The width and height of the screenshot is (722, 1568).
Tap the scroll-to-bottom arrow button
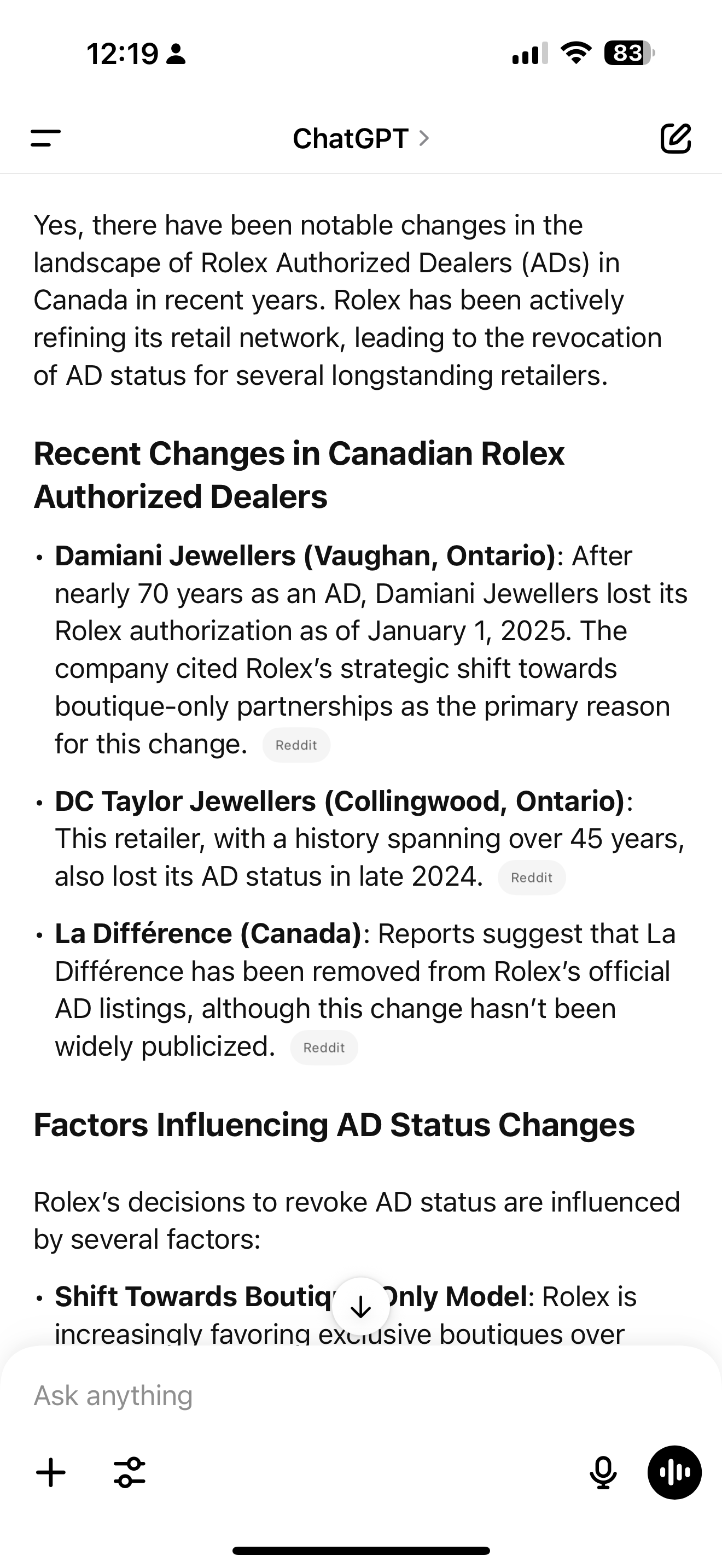click(361, 1306)
